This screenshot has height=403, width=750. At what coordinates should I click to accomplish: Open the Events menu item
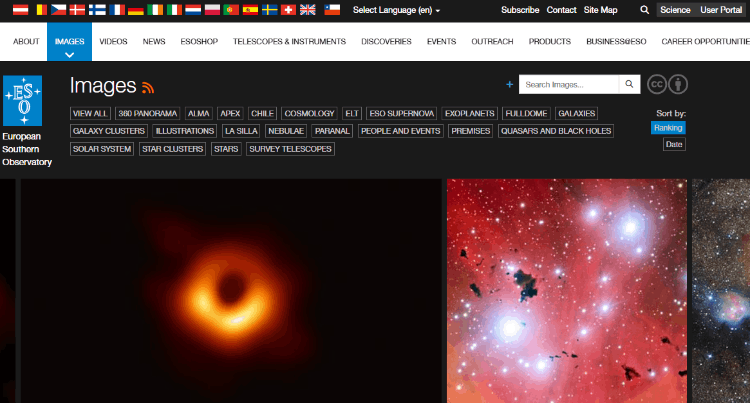(x=441, y=42)
